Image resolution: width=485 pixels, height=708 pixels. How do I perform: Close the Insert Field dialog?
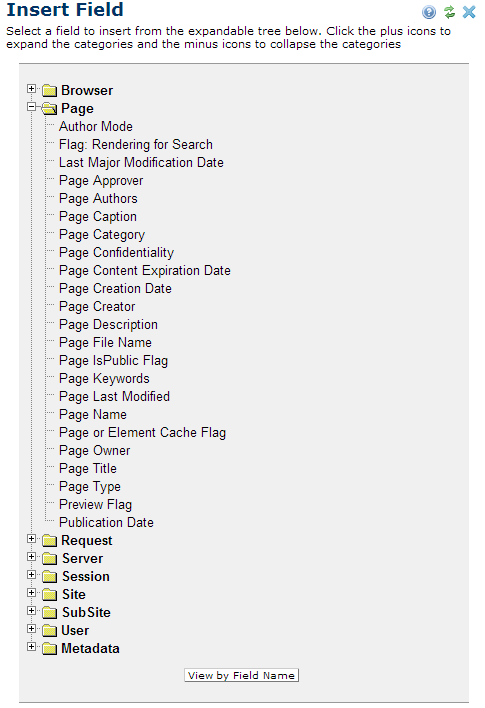click(469, 12)
